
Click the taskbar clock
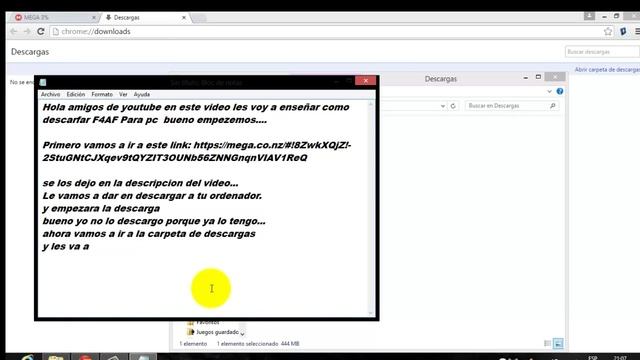pyautogui.click(x=620, y=358)
